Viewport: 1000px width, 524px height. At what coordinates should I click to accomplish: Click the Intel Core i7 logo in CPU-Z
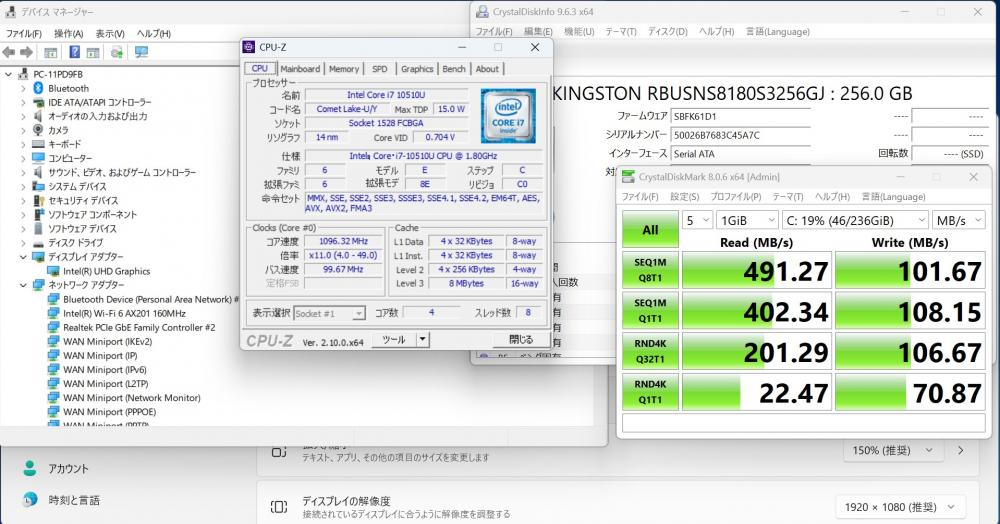[508, 115]
